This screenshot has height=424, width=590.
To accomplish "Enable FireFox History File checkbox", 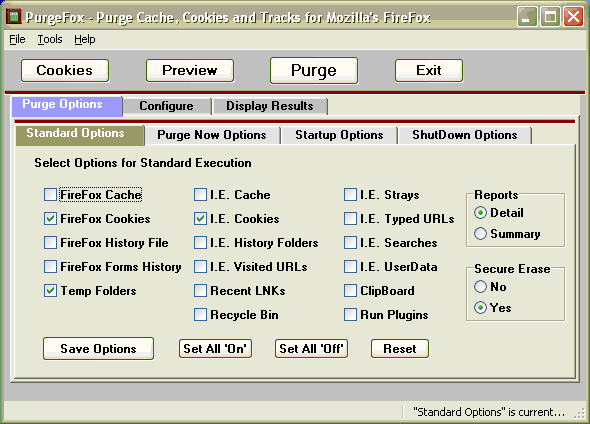I will click(x=50, y=243).
